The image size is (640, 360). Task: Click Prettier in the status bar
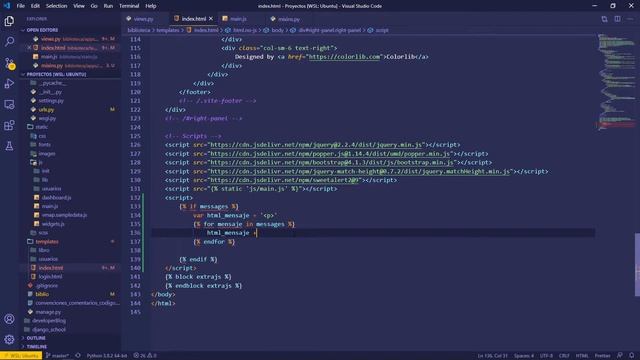[x=602, y=356]
